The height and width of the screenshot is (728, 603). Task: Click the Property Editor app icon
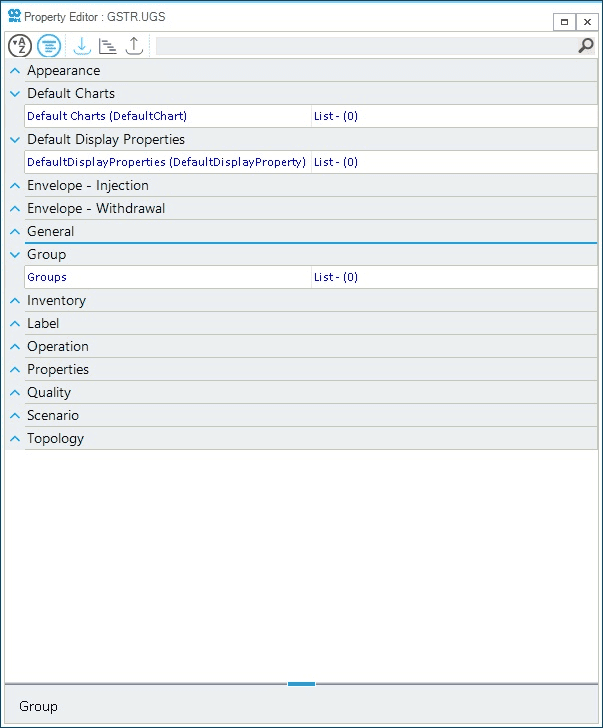click(x=14, y=16)
